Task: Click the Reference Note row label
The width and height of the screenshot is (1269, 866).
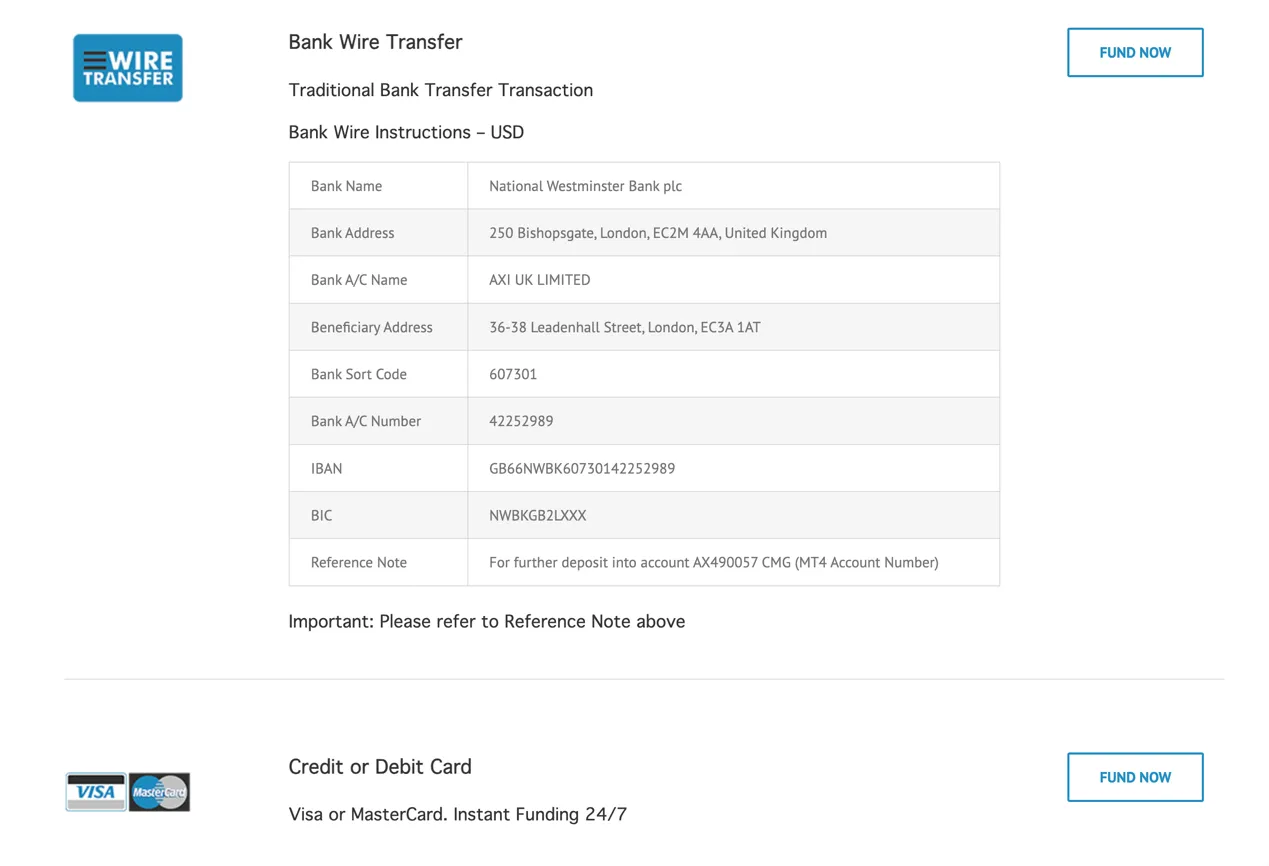Action: [359, 562]
